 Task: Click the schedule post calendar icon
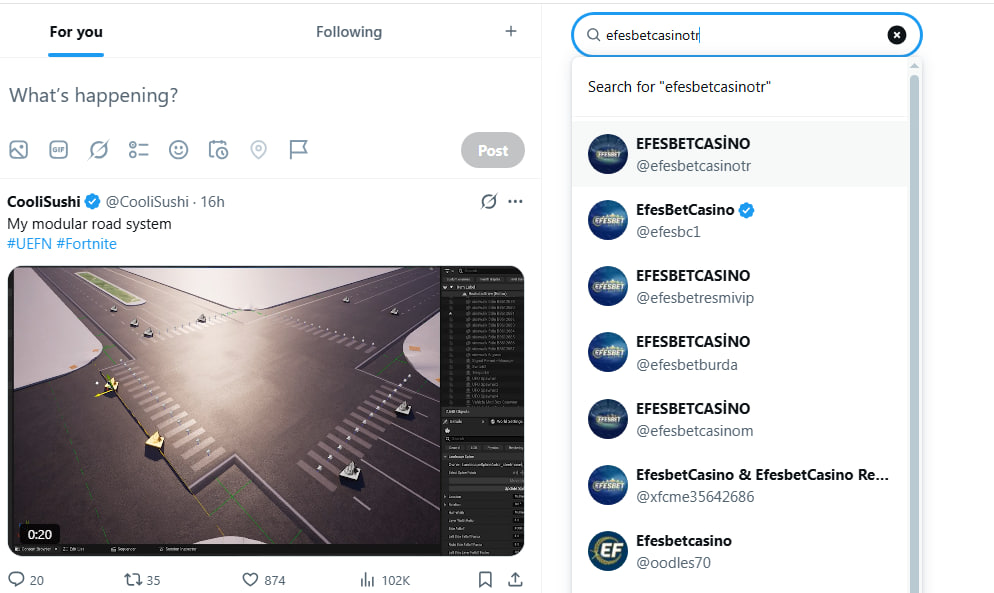(x=218, y=150)
